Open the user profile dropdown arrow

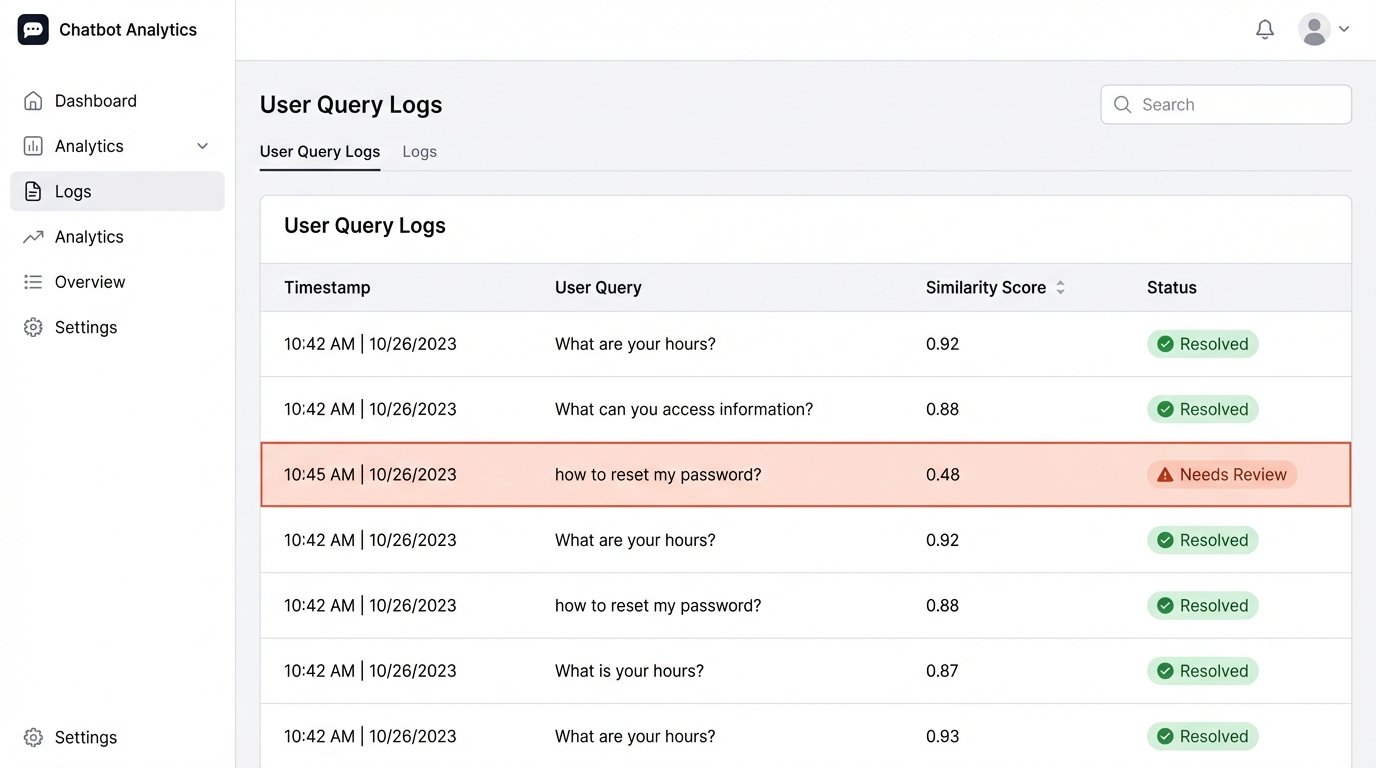pos(1343,29)
